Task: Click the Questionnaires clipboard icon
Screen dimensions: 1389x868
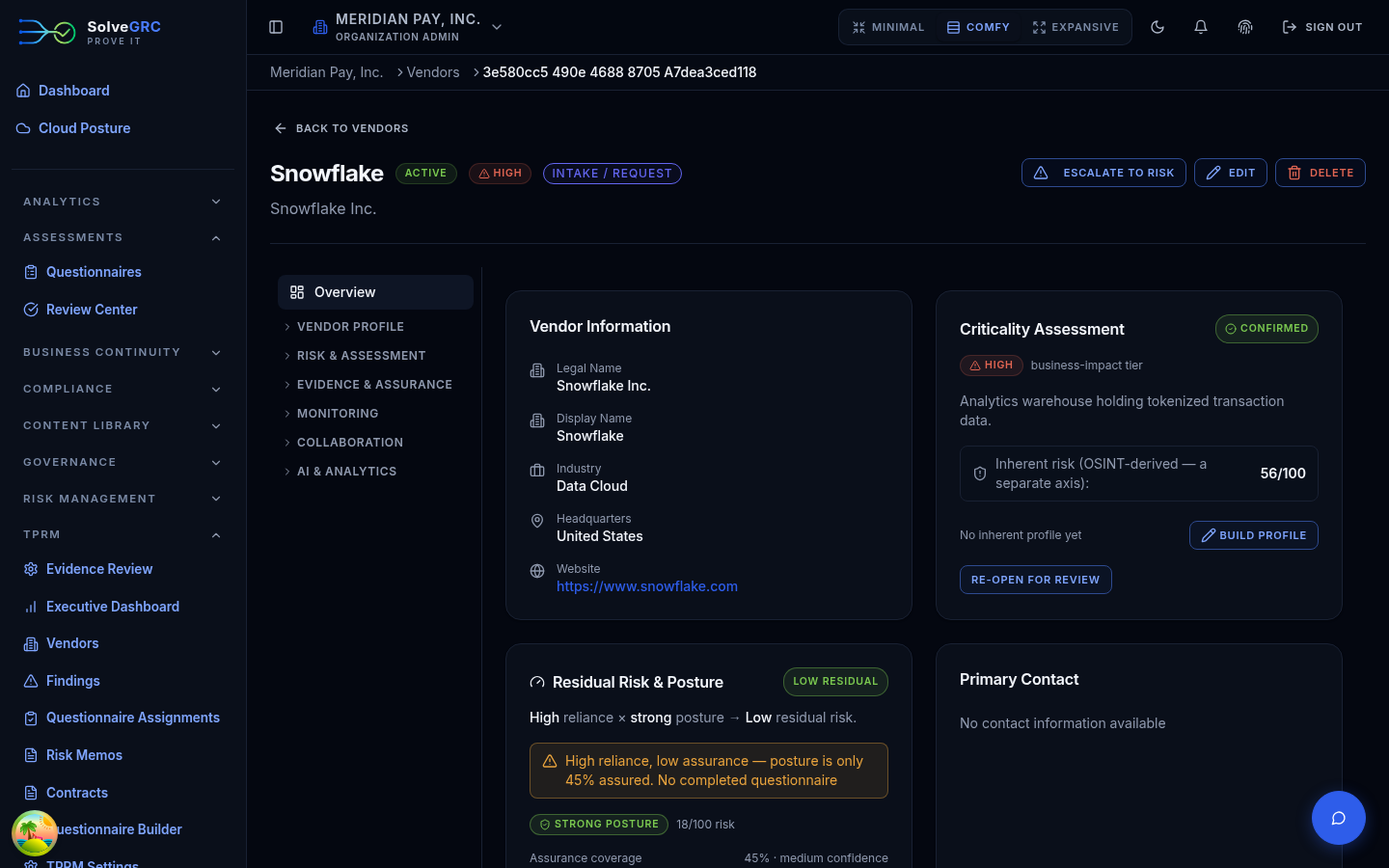Action: tap(31, 272)
